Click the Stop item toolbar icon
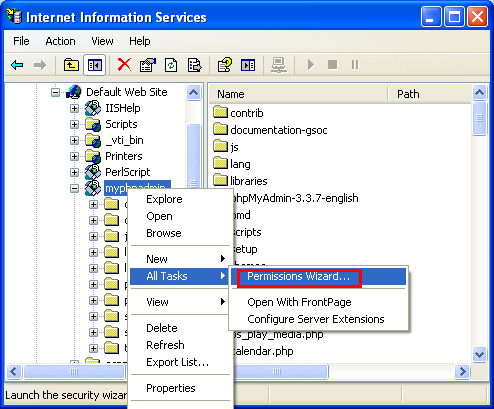This screenshot has height=409, width=494. point(332,64)
